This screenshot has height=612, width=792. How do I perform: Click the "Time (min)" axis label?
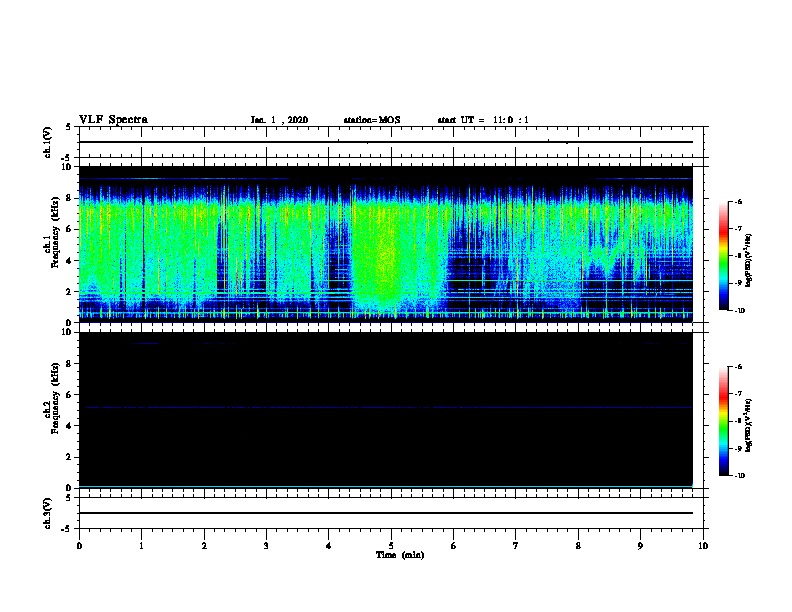400,555
